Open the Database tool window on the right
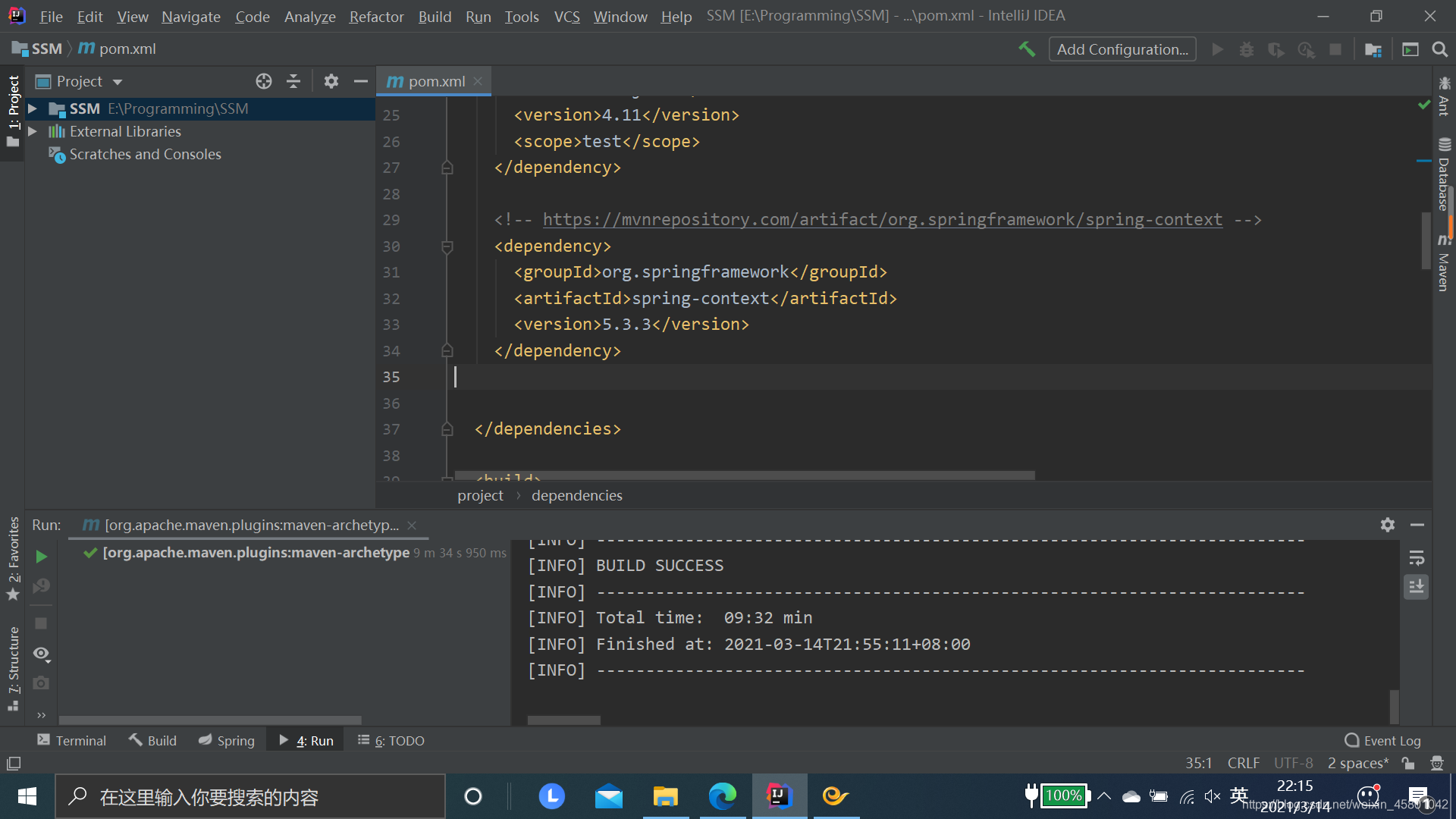This screenshot has height=819, width=1456. [x=1444, y=174]
